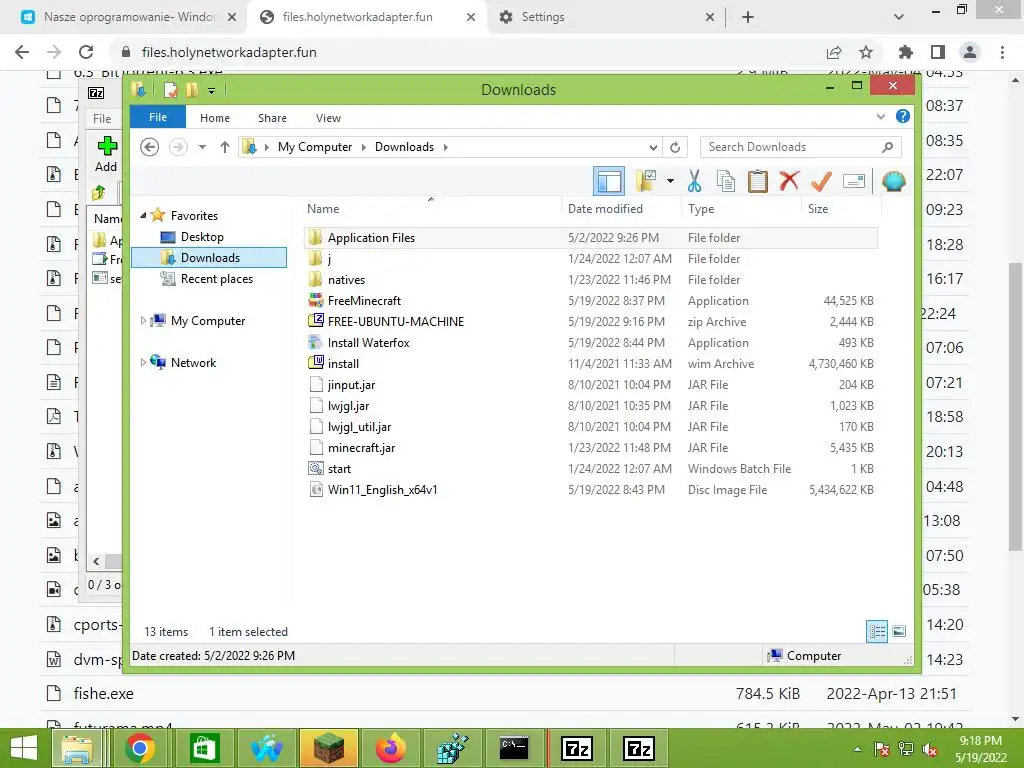The width and height of the screenshot is (1024, 768).
Task: Open the Home ribbon tab
Action: (x=215, y=118)
